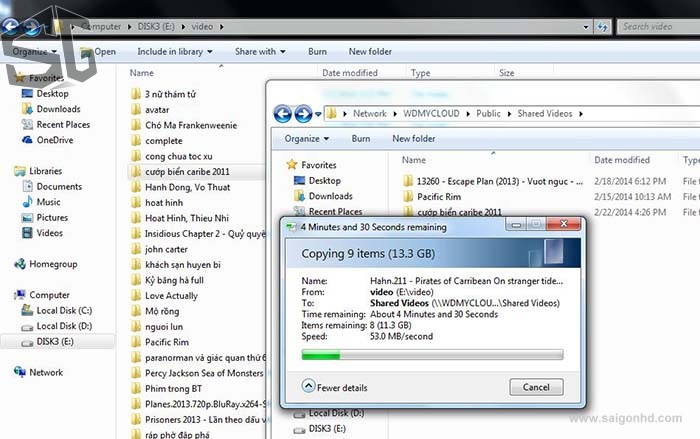Click Back arrow in Shared Videos window
This screenshot has width=700, height=439.
coord(283,114)
